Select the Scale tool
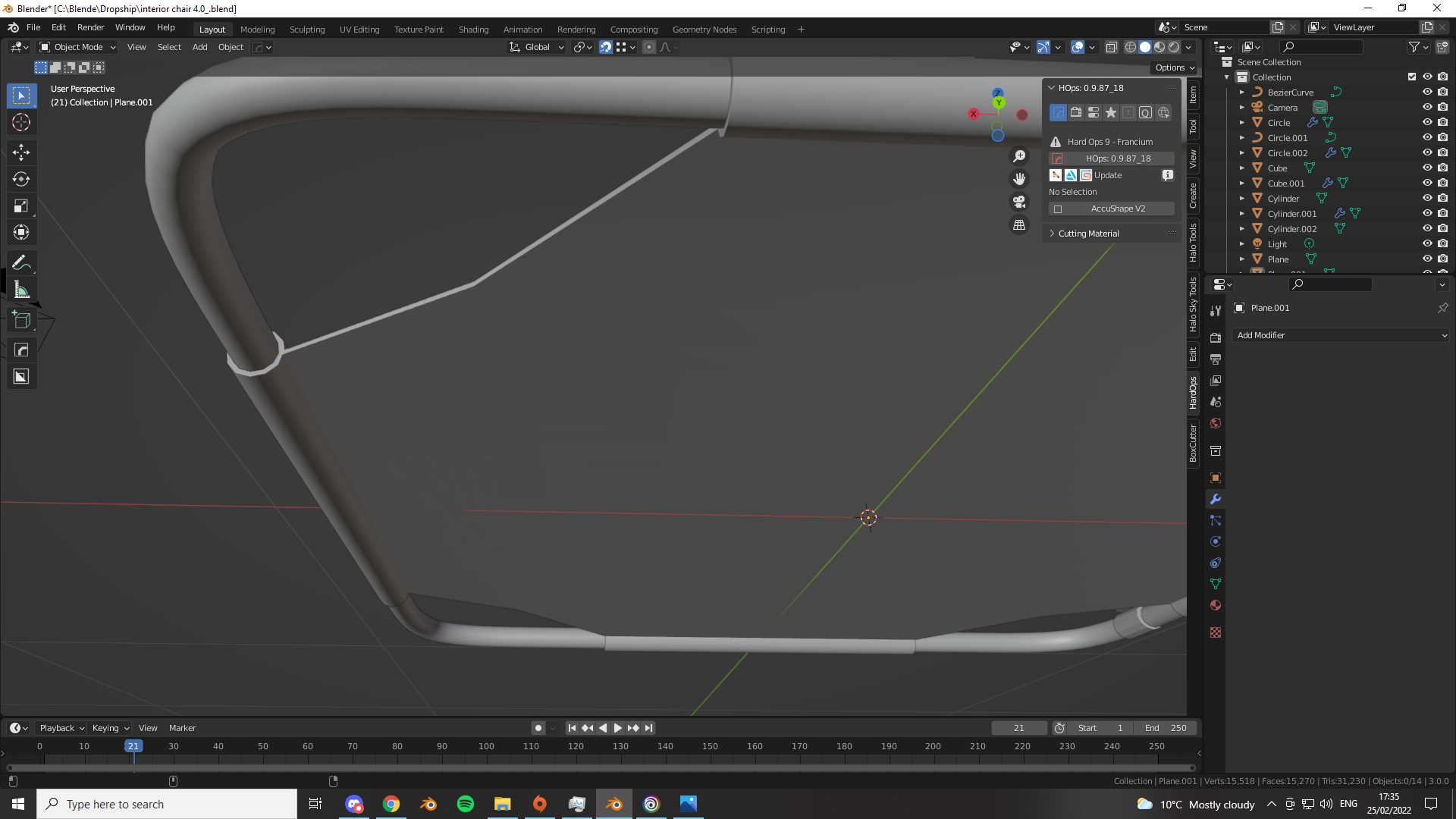This screenshot has width=1456, height=819. [x=21, y=206]
